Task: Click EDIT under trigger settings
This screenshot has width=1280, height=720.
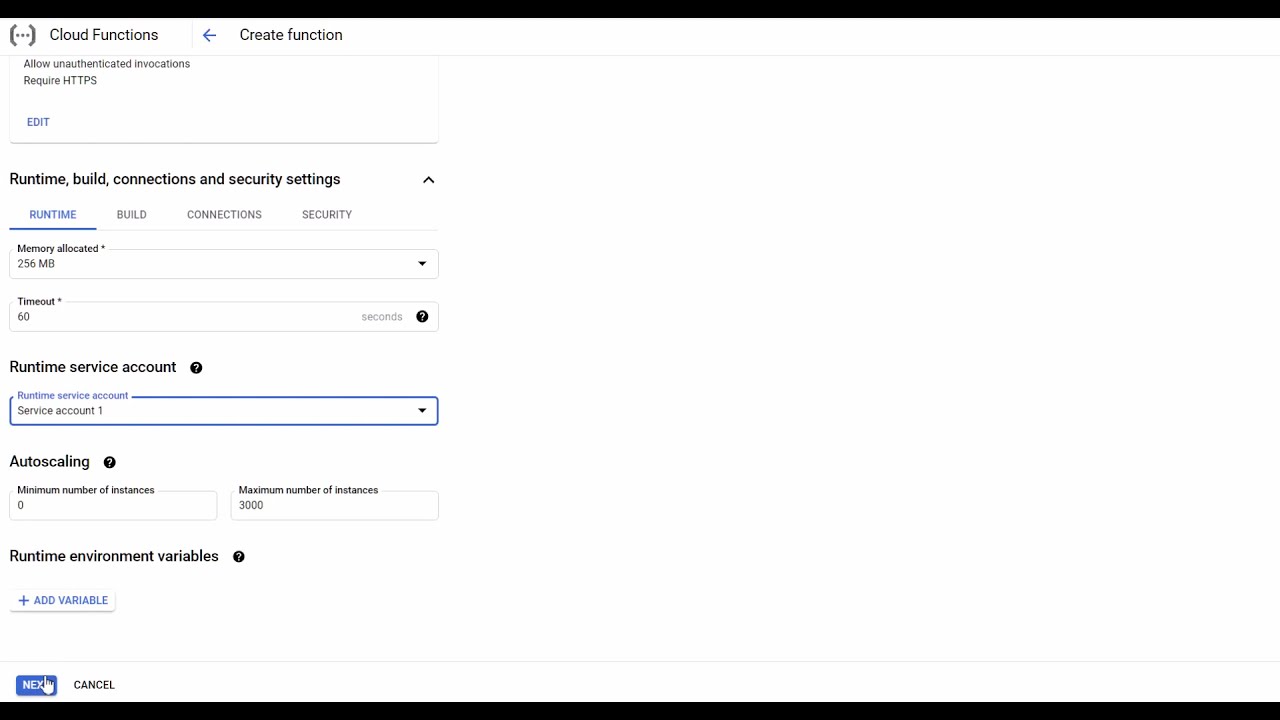Action: pyautogui.click(x=38, y=122)
